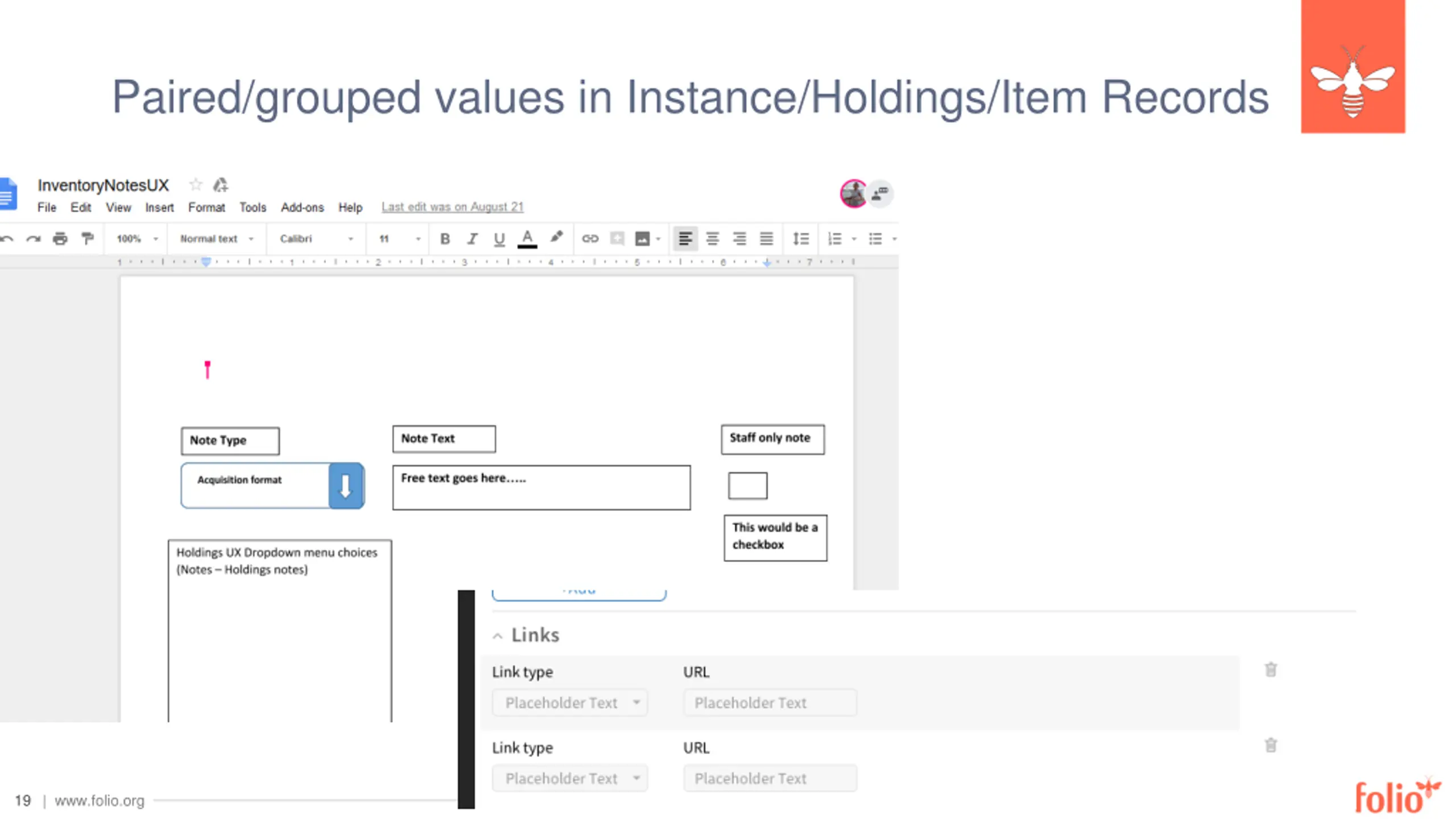Viewport: 1456px width, 819px height.
Task: Toggle Bold formatting
Action: (445, 239)
